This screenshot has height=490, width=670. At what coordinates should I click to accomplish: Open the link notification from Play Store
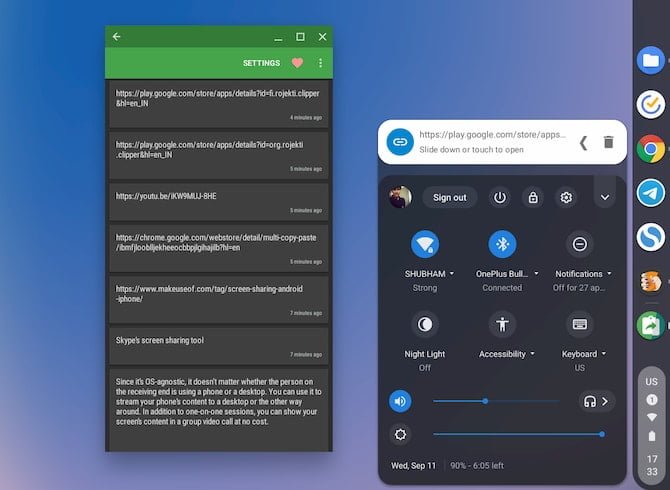point(502,142)
